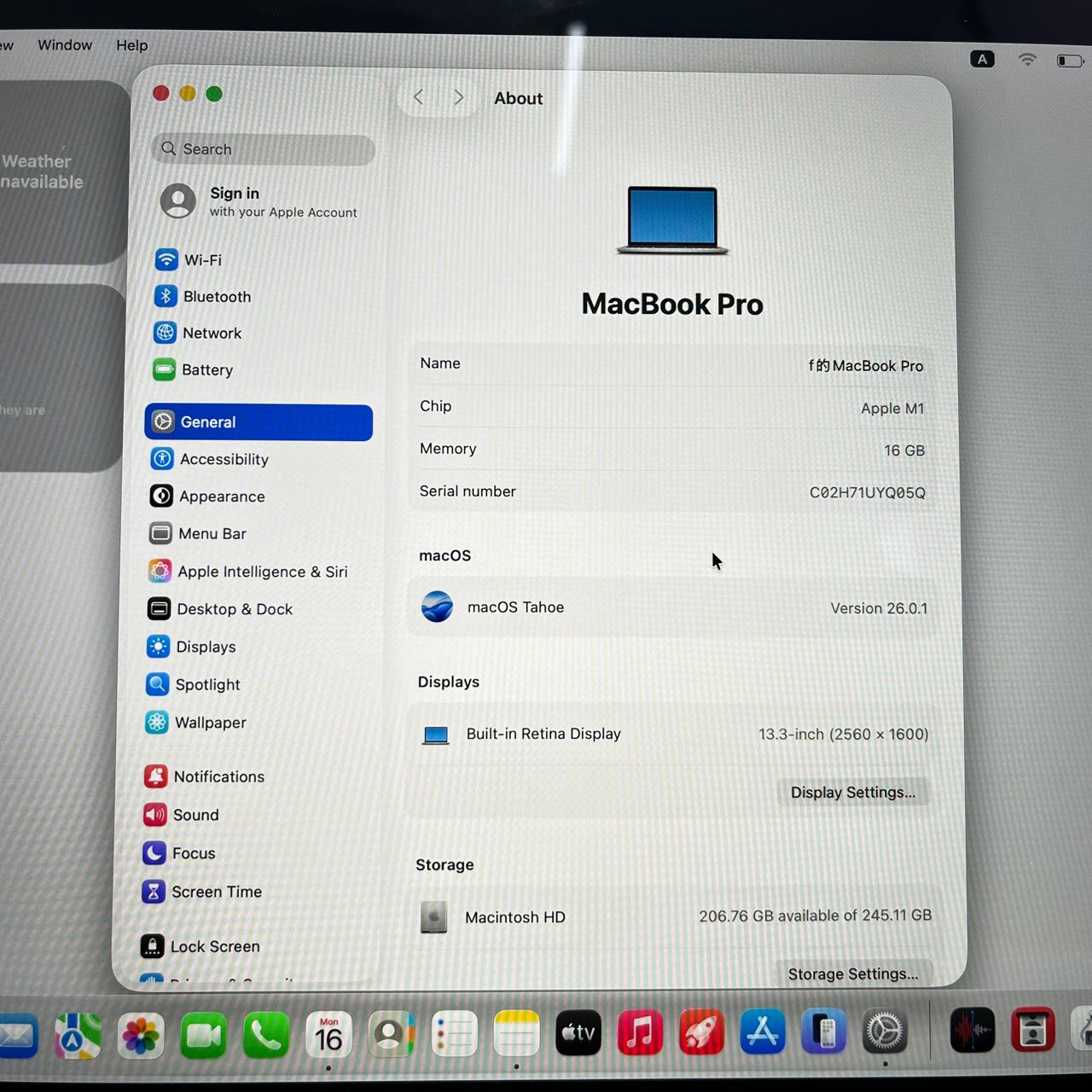Click the Storage Settings button
This screenshot has width=1092, height=1092.
(x=853, y=973)
